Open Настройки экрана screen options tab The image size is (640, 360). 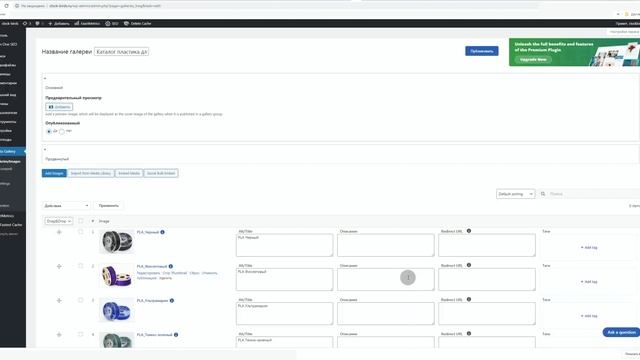[x=624, y=32]
